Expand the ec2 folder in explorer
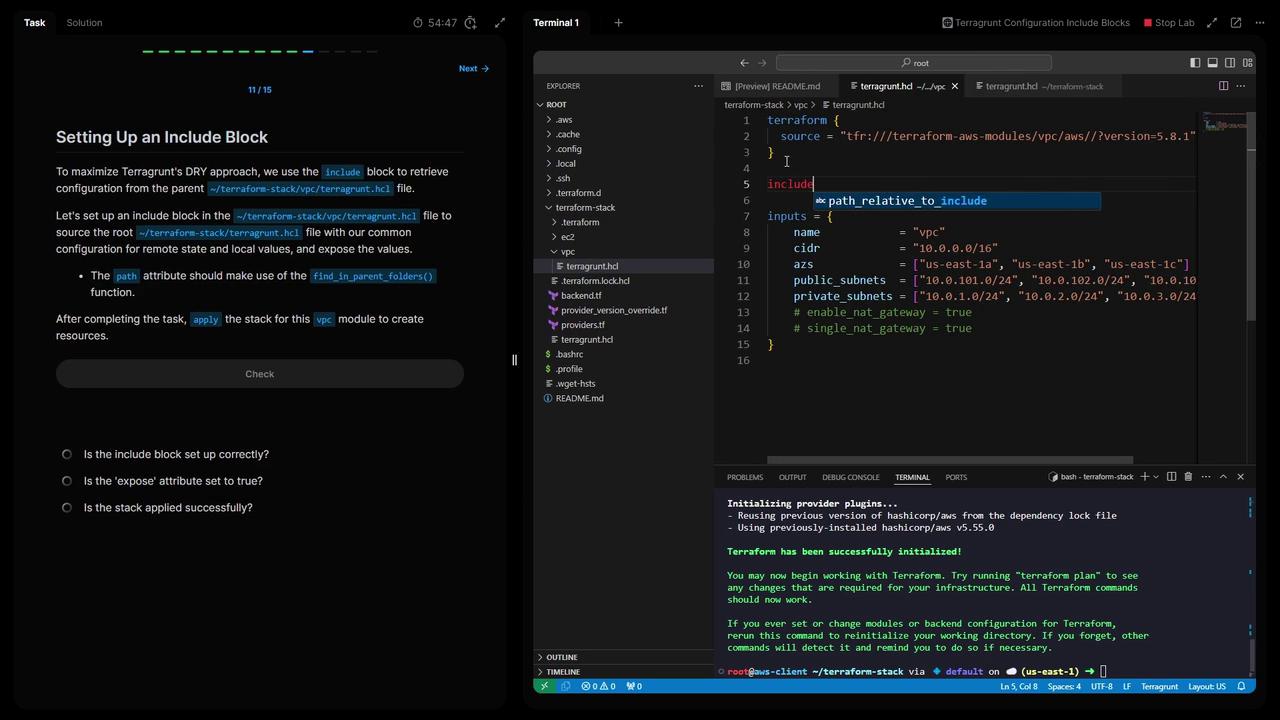Viewport: 1280px width, 720px height. pyautogui.click(x=567, y=237)
